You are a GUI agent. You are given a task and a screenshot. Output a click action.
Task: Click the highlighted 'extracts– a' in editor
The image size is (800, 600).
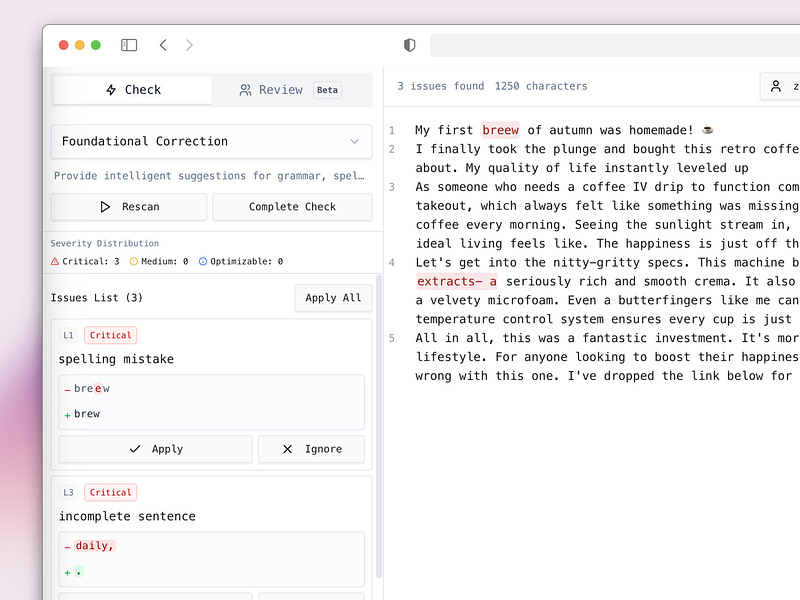coord(457,281)
